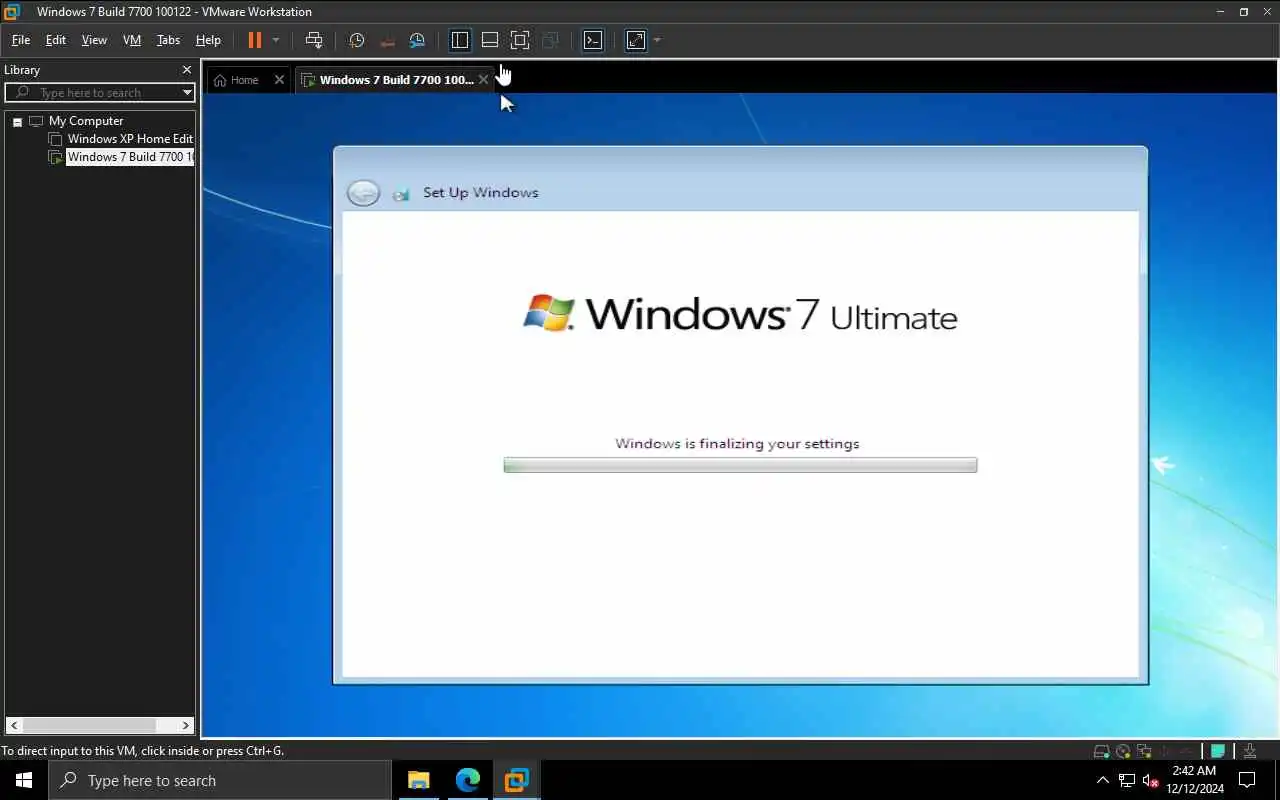Open the notification center icon
The image size is (1280, 800).
coord(1247,780)
